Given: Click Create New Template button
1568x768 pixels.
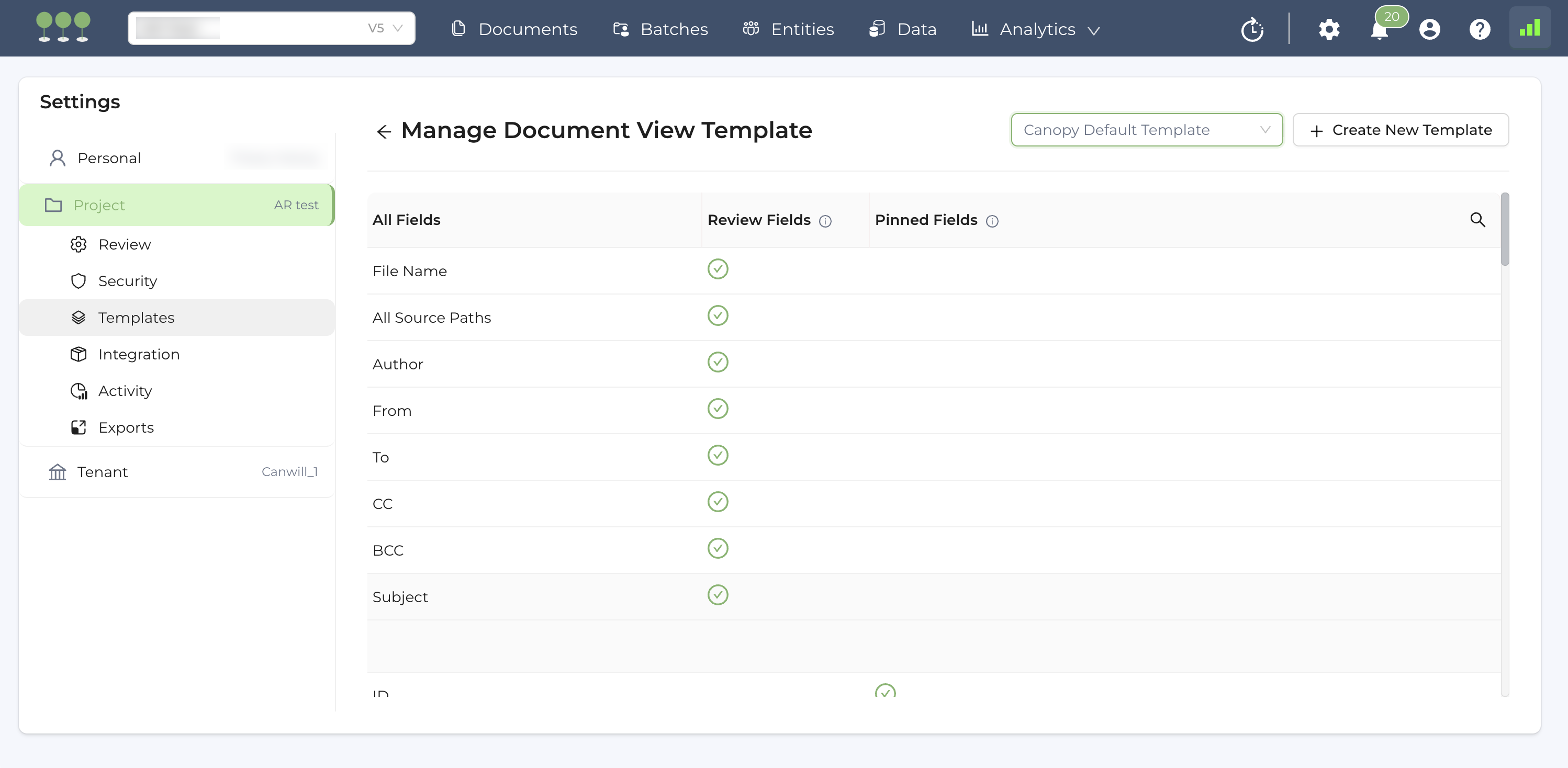Looking at the screenshot, I should 1400,130.
